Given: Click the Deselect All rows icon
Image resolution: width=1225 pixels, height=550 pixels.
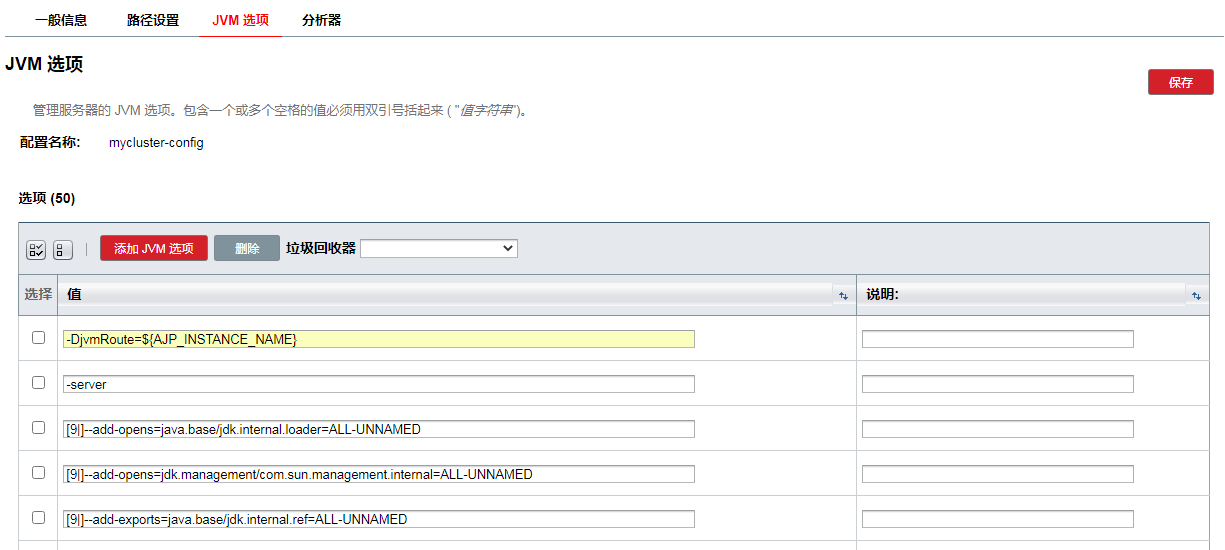Looking at the screenshot, I should pyautogui.click(x=62, y=249).
